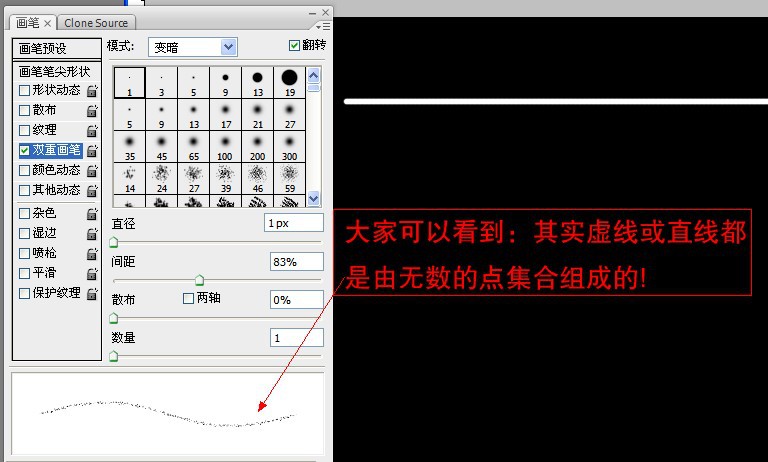Uncheck the 双重画笔 checkbox

[x=24, y=150]
